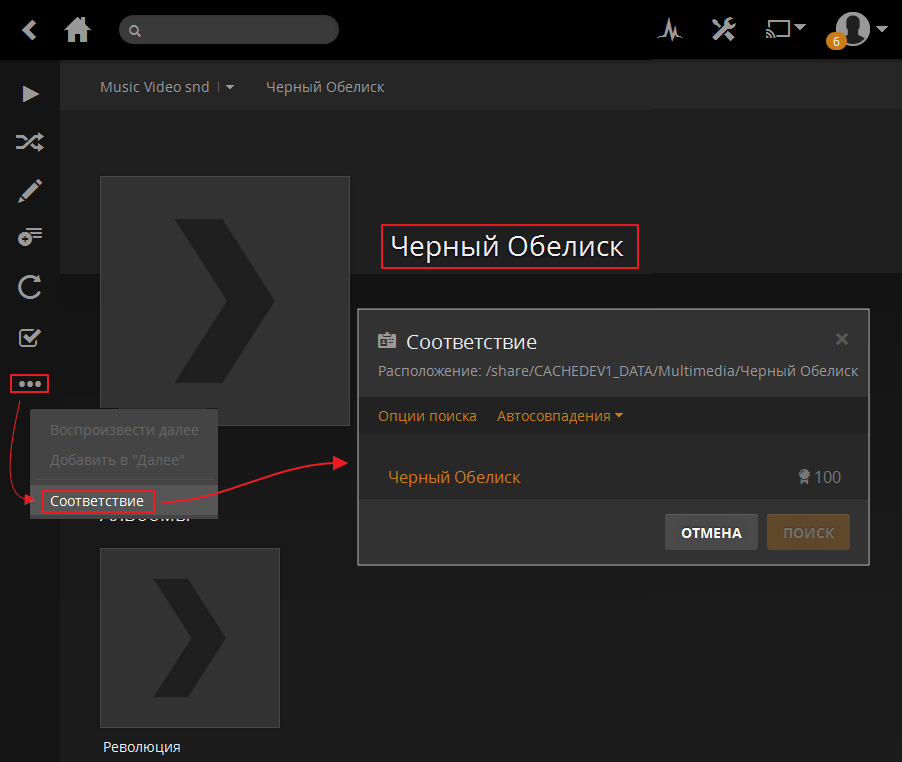Open the Опции поиска tab

[x=427, y=416]
